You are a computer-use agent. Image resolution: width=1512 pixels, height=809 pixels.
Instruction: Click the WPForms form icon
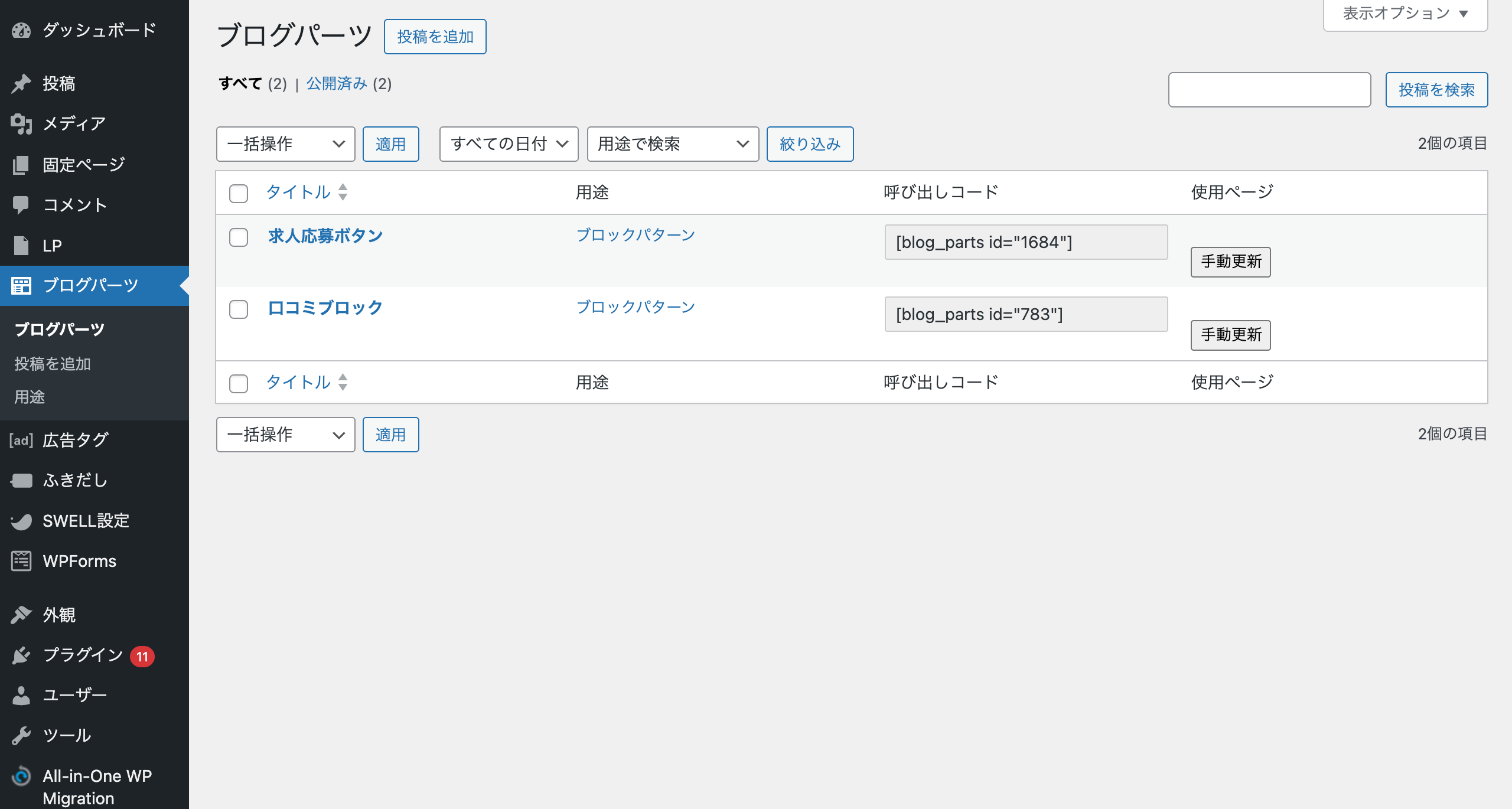pyautogui.click(x=21, y=561)
